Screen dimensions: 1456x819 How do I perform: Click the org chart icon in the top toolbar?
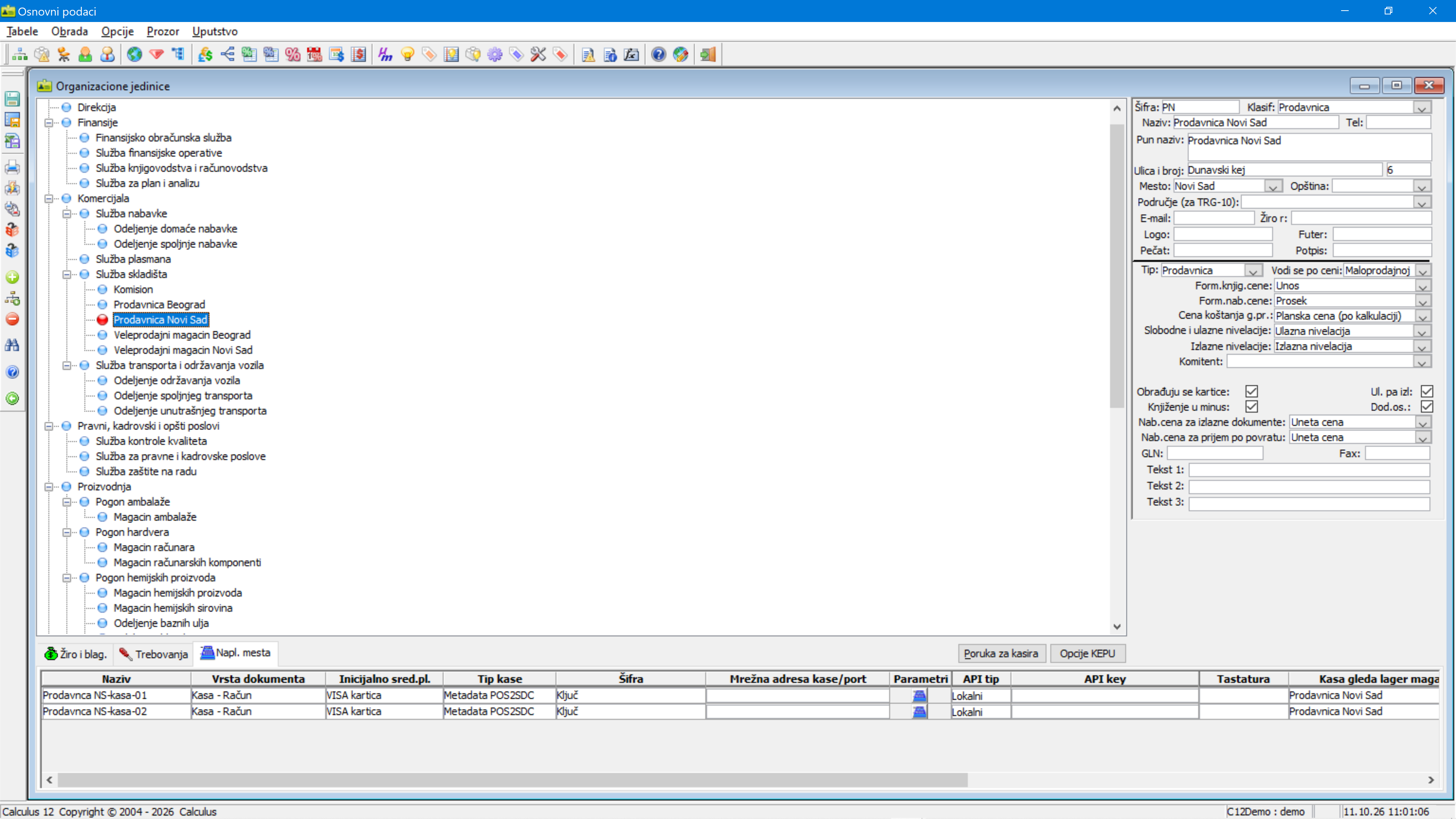20,54
